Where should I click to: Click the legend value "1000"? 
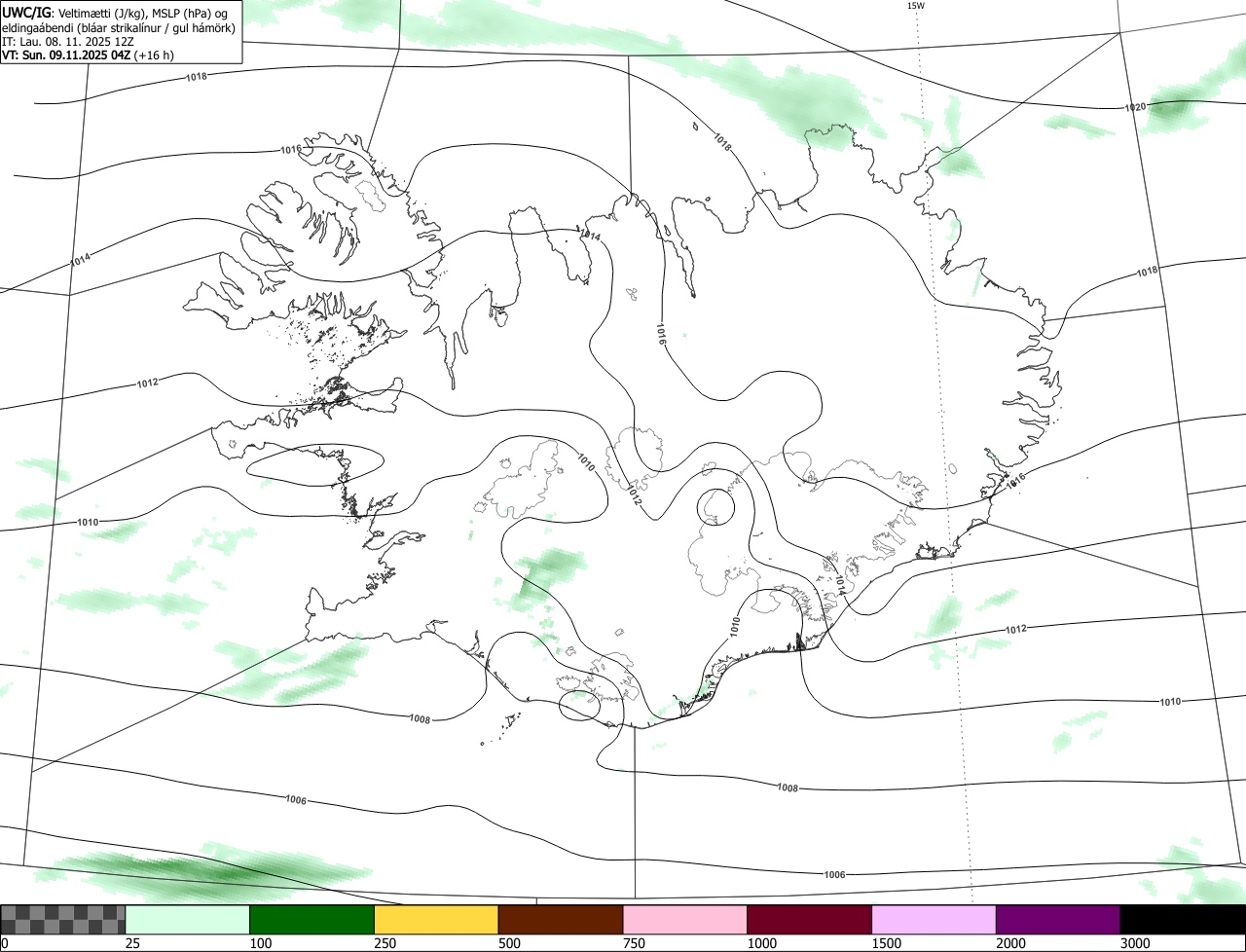tap(761, 943)
